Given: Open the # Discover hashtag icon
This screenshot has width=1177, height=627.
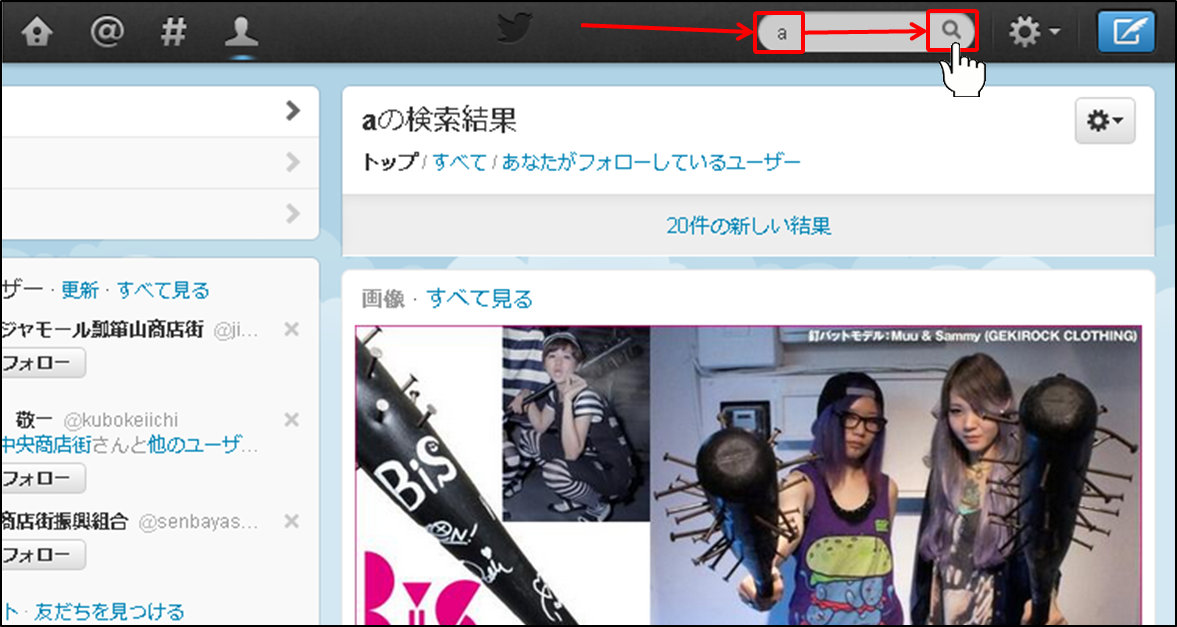Looking at the screenshot, I should pos(173,32).
